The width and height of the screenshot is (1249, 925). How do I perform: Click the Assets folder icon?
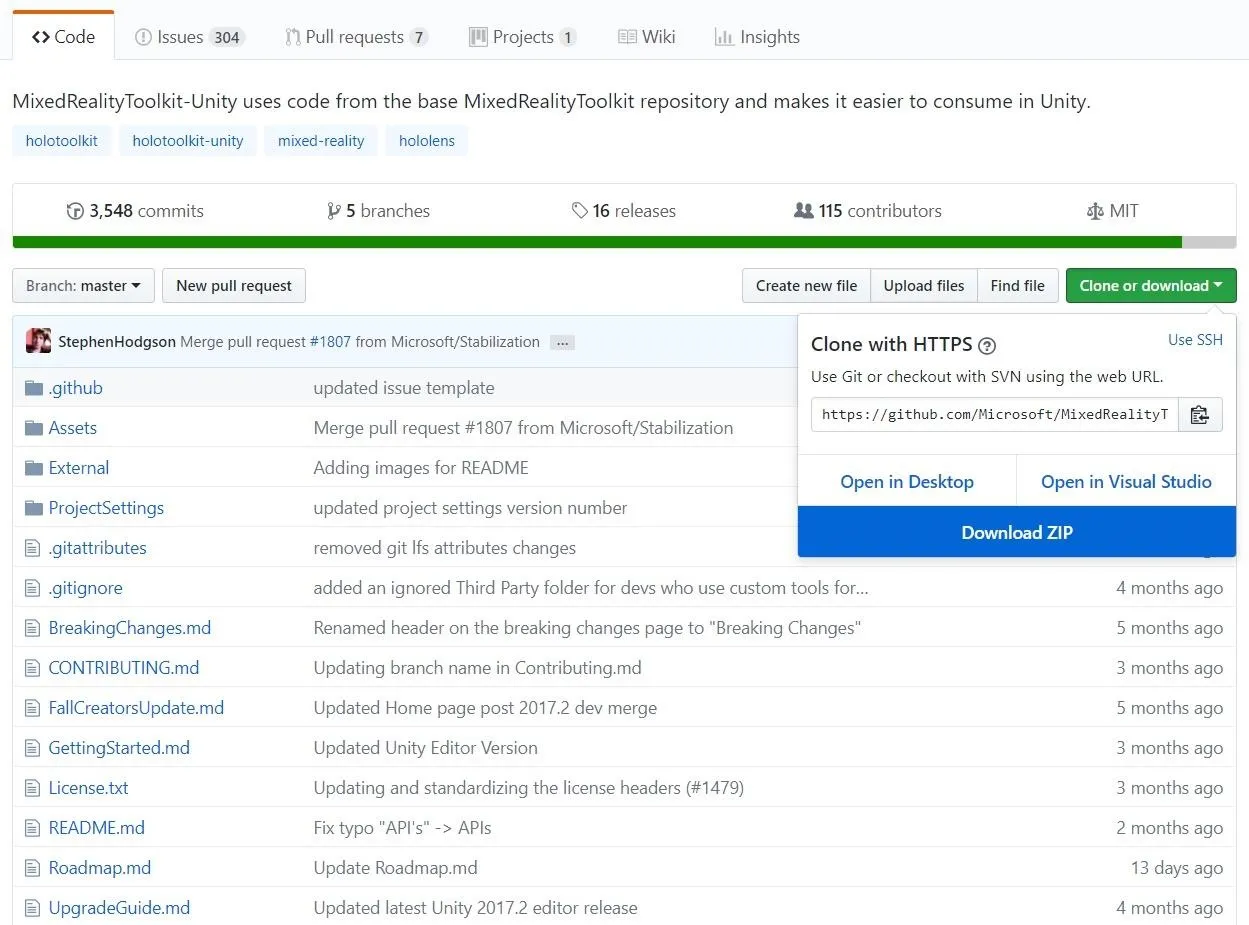[x=34, y=428]
